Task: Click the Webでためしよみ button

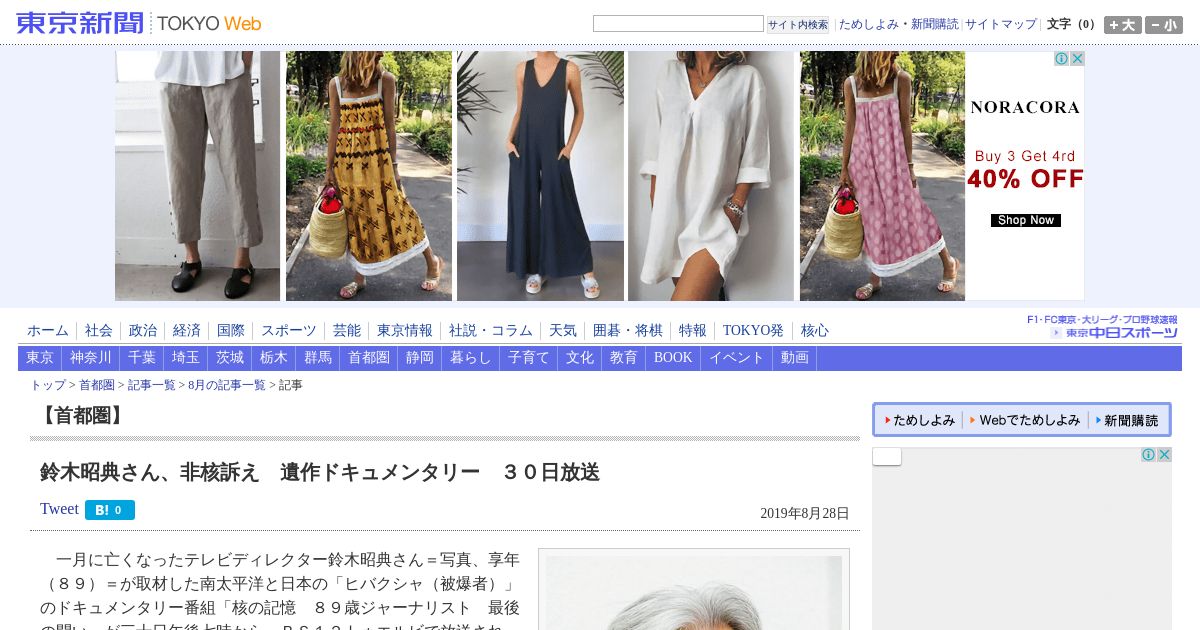Action: [1025, 421]
